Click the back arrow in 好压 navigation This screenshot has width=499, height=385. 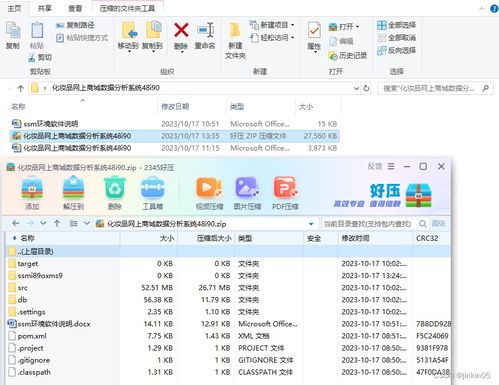[x=16, y=223]
